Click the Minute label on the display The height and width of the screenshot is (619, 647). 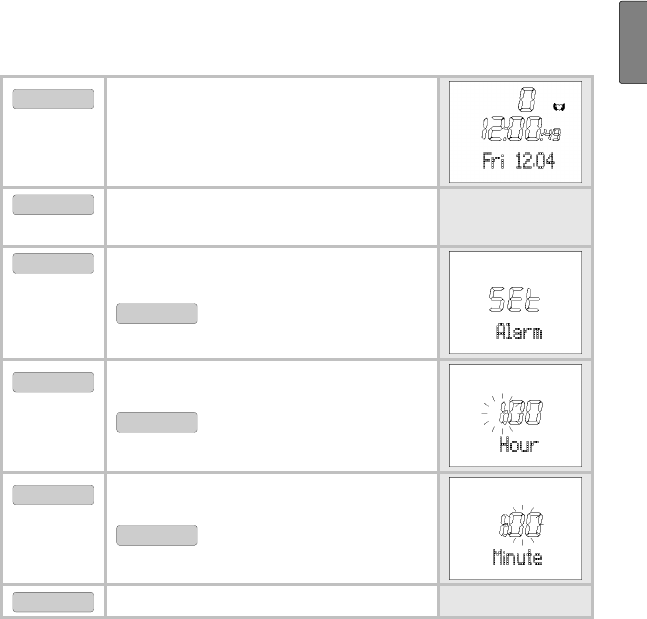tap(518, 557)
